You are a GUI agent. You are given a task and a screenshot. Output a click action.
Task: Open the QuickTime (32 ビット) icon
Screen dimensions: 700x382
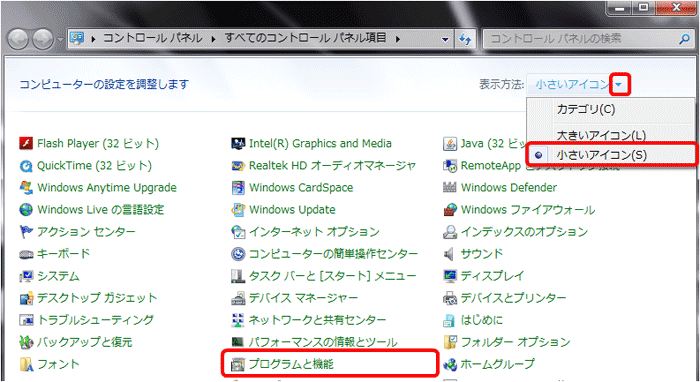pyautogui.click(x=26, y=166)
